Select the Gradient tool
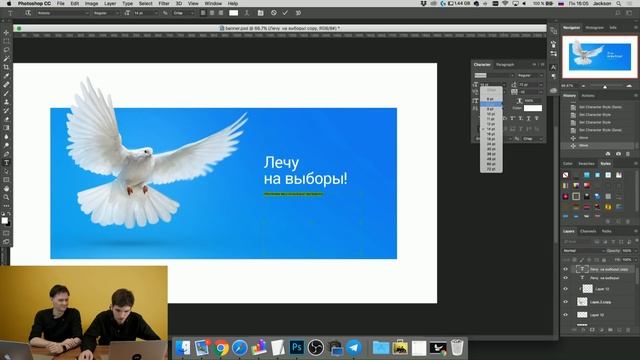The width and height of the screenshot is (640, 360). [x=6, y=128]
